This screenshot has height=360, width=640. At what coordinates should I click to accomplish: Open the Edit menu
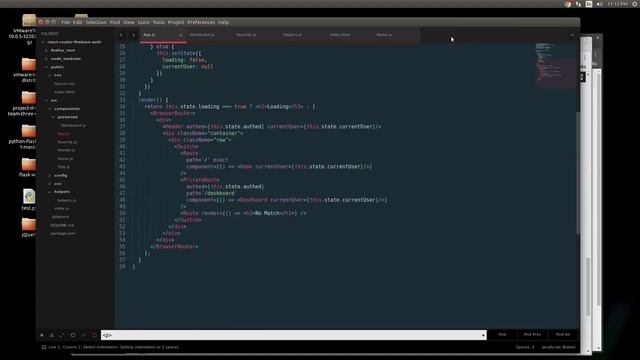point(78,22)
